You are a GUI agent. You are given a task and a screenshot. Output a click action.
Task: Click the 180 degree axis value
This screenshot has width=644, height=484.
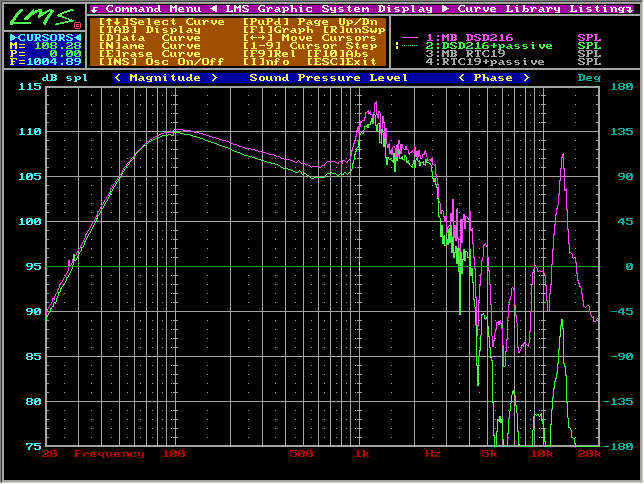pyautogui.click(x=622, y=87)
